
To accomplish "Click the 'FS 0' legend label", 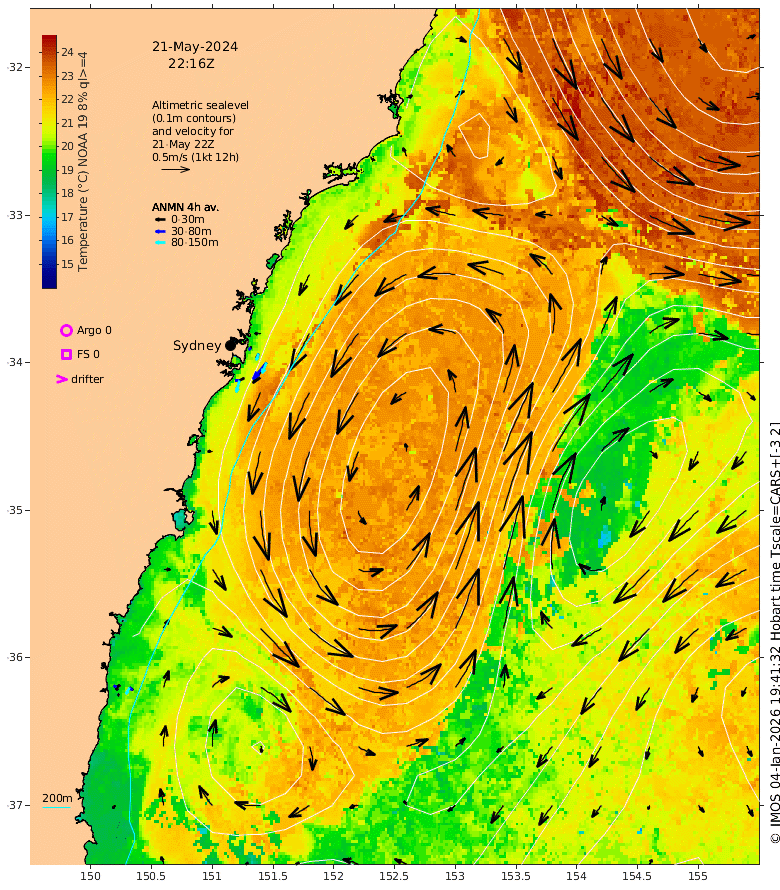I will pos(88,354).
